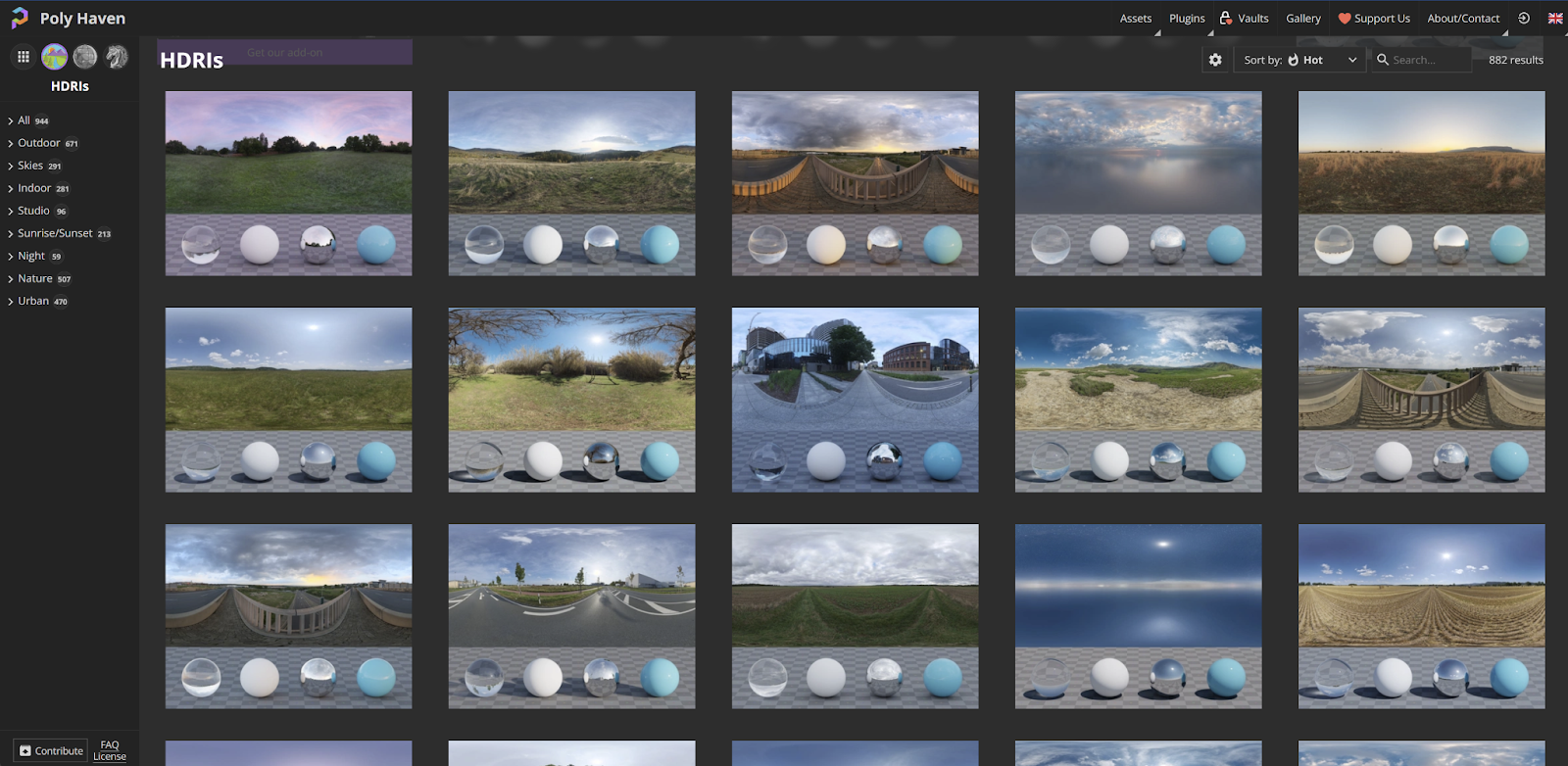Open advanced options gear icon

click(1215, 60)
